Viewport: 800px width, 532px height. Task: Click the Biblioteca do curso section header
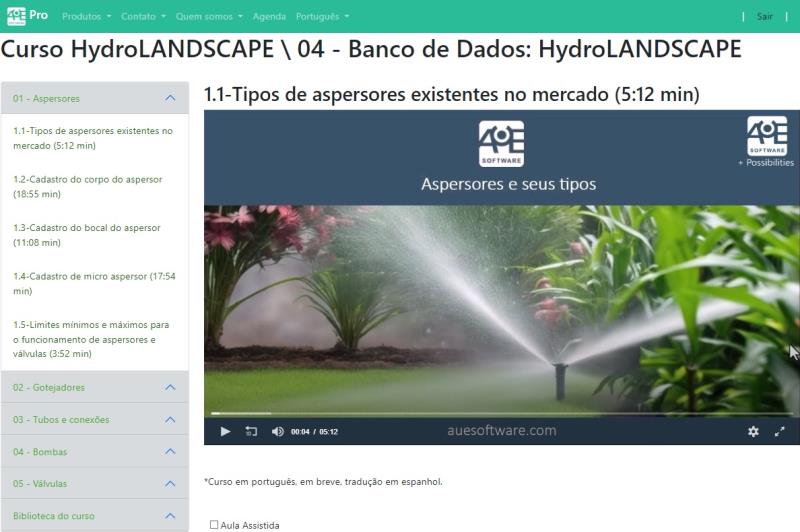point(95,516)
